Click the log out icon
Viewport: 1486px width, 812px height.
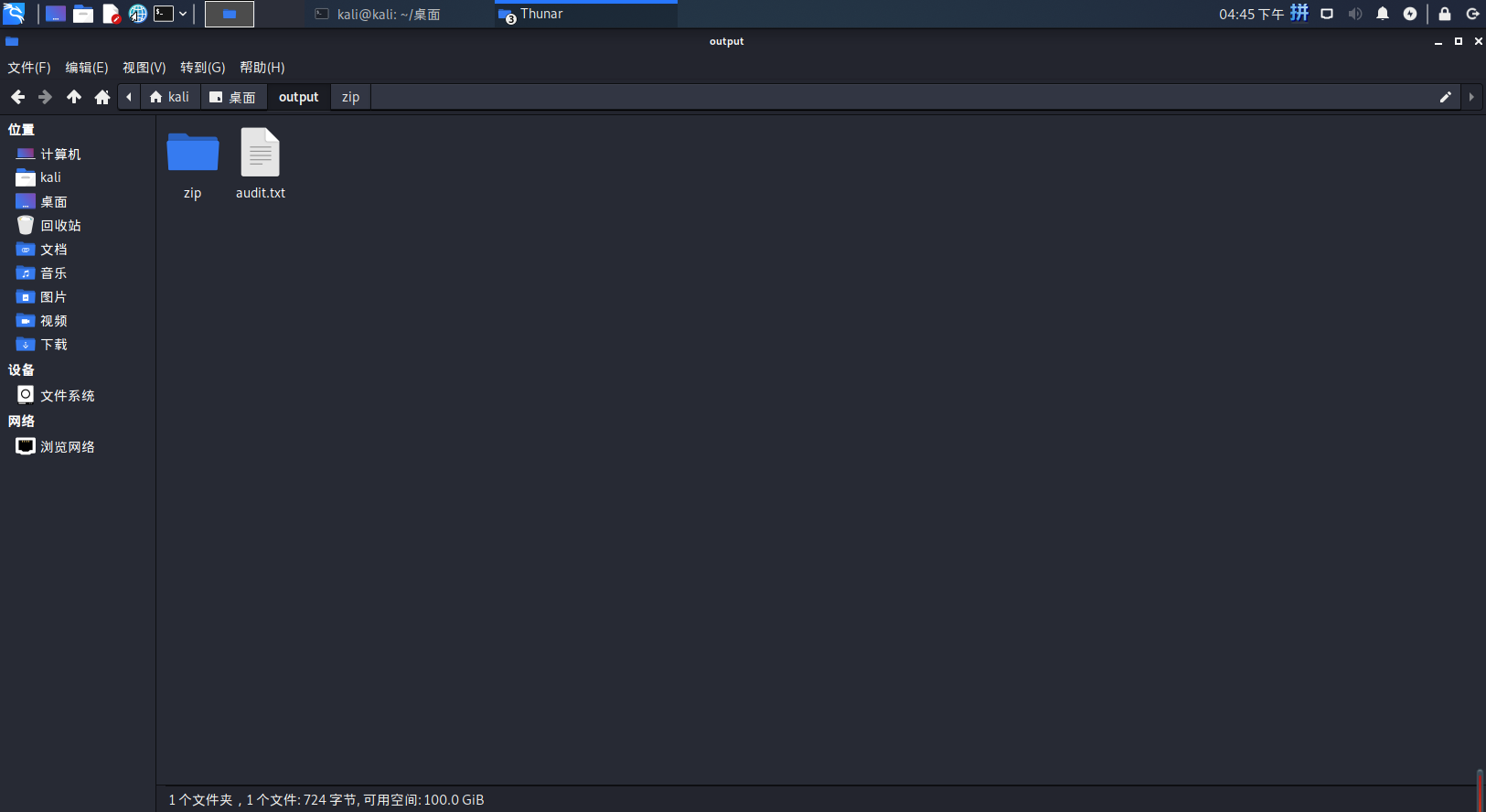pyautogui.click(x=1472, y=14)
